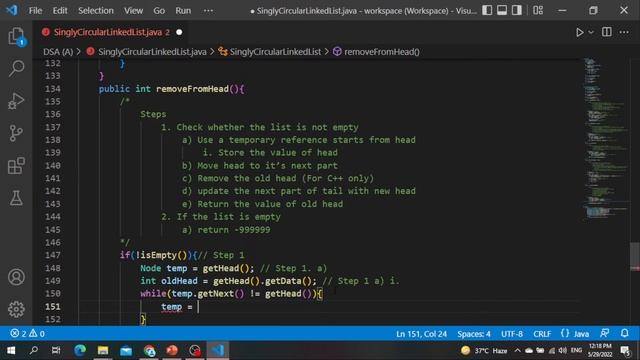Image resolution: width=640 pixels, height=360 pixels.
Task: Show hidden system tray icons chevron
Action: (x=517, y=351)
